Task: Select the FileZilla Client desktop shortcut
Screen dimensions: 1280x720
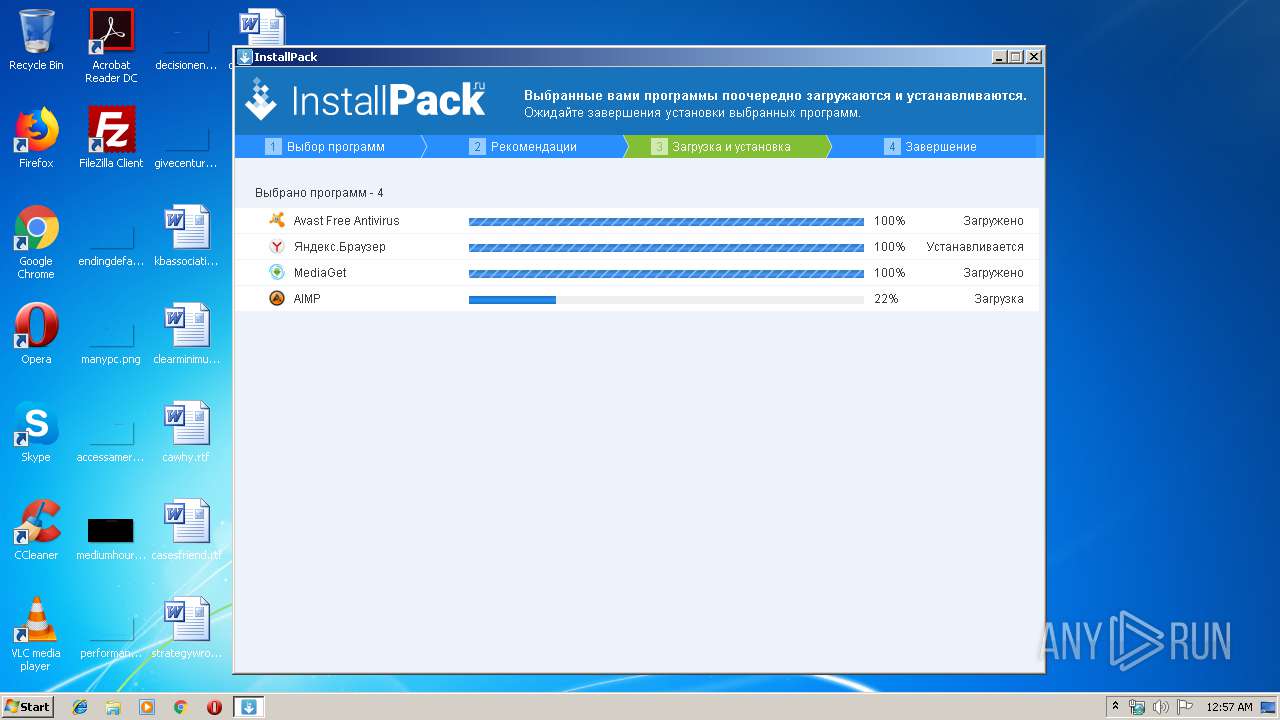Action: 111,138
